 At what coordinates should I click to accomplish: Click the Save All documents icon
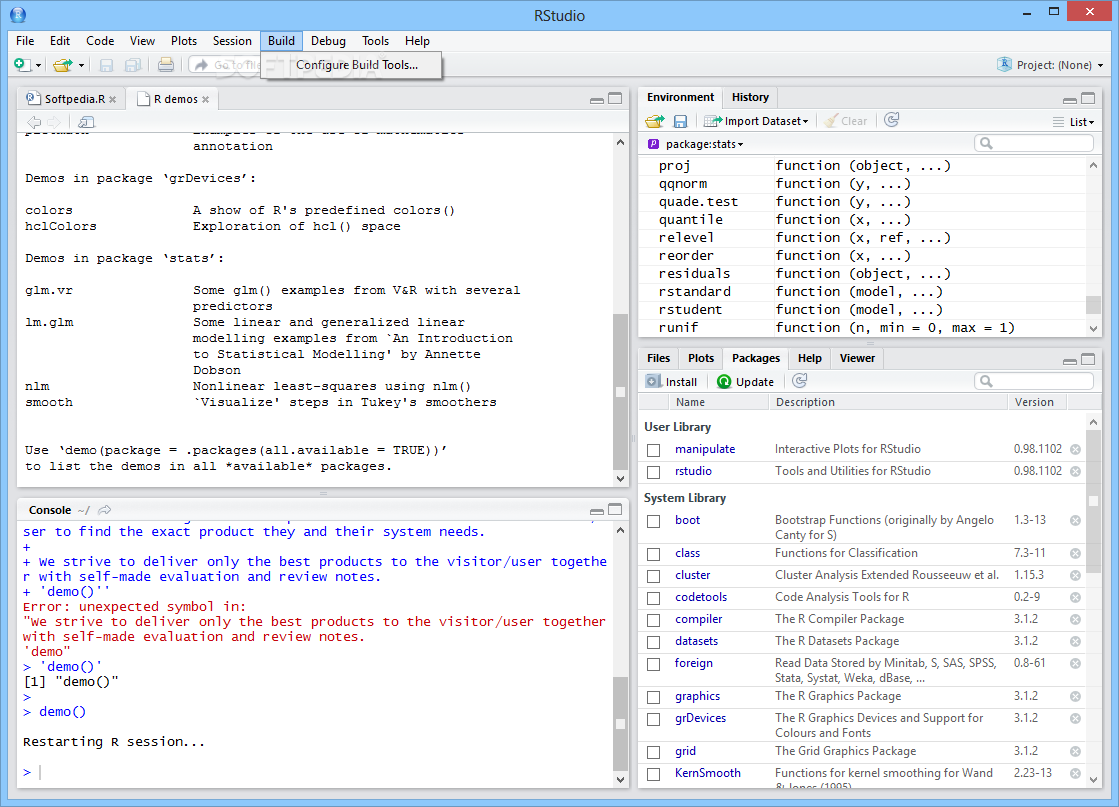[x=133, y=65]
